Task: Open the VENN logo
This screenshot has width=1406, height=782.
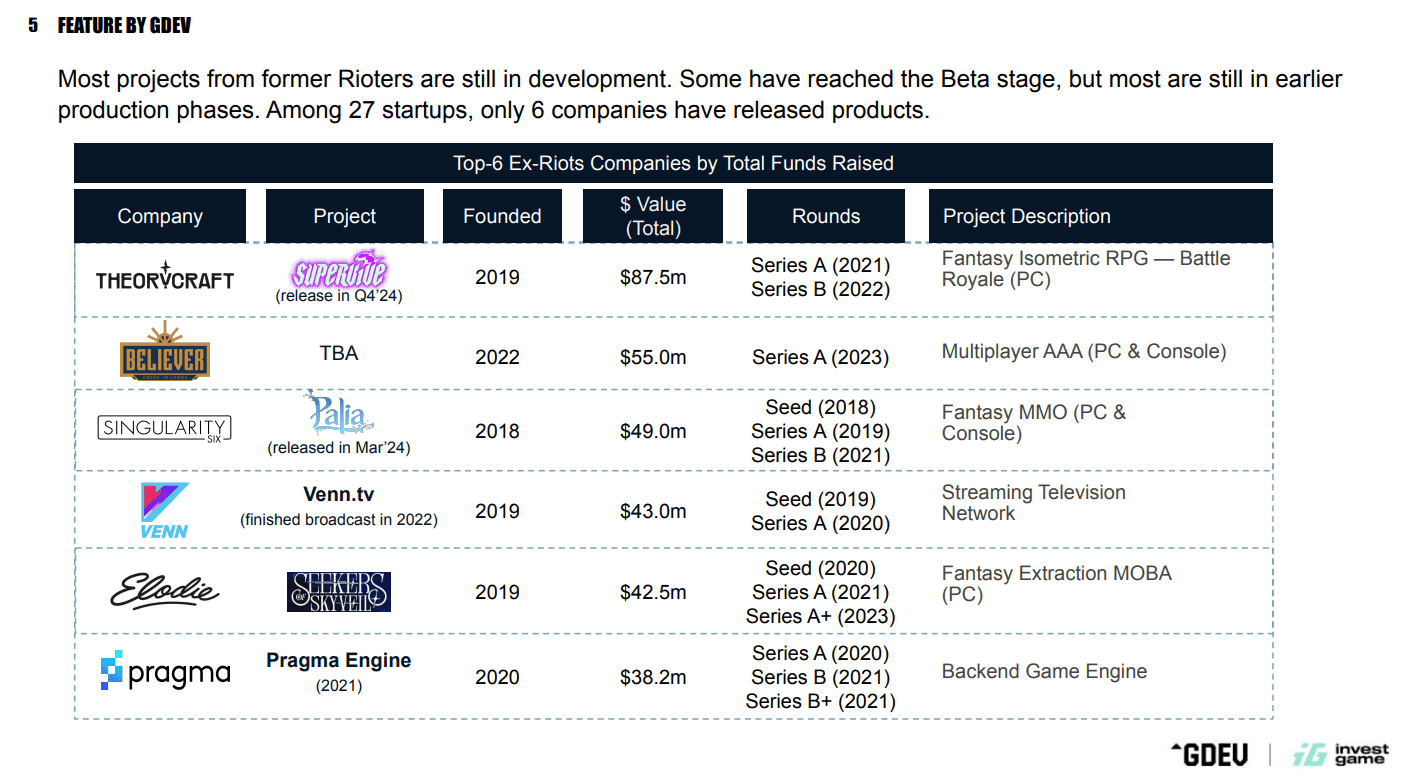Action: [166, 508]
